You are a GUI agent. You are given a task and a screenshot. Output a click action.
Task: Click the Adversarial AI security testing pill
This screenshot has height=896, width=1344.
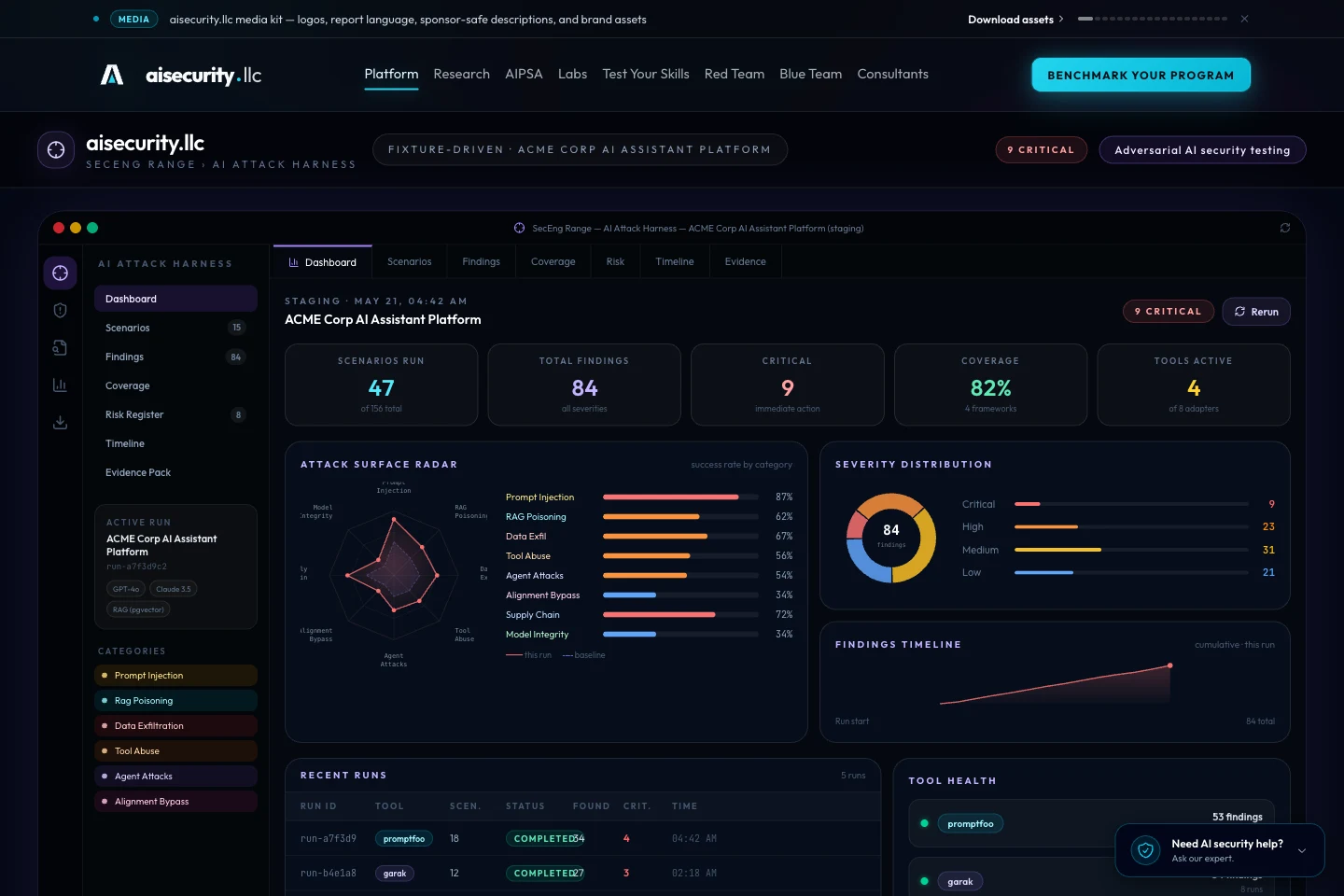pos(1202,149)
